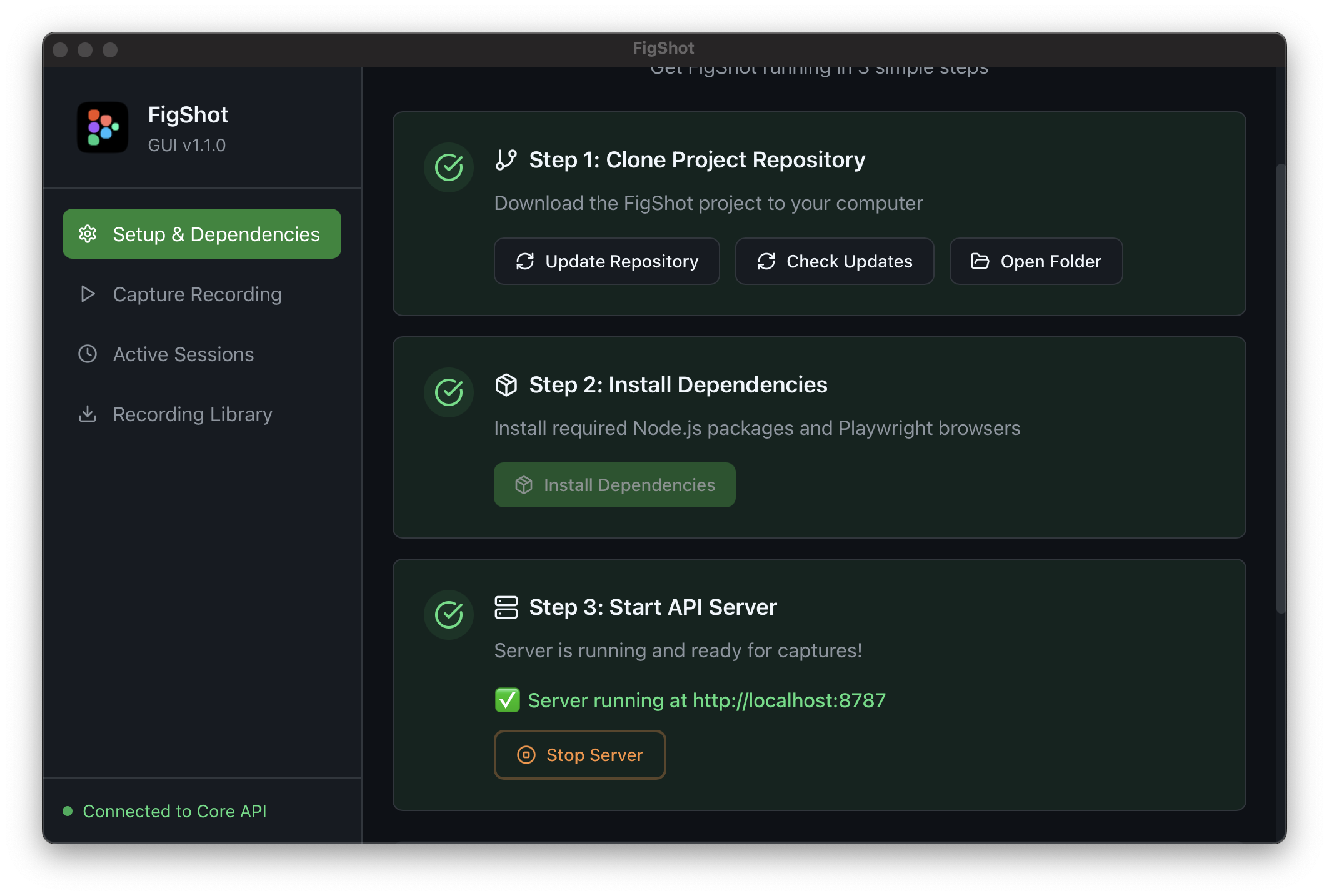Screen dimensions: 1329x896
Task: Open the Capture Recording section
Action: pyautogui.click(x=197, y=294)
